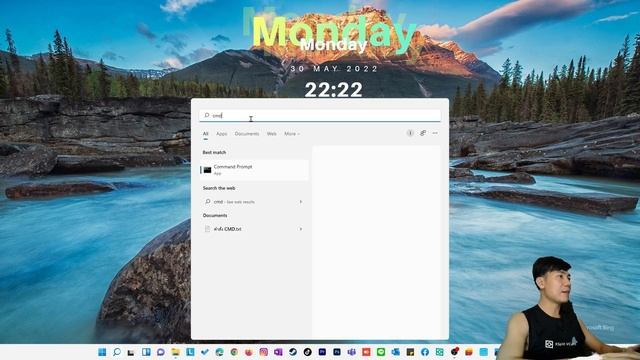640x360 pixels.
Task: Open the Widgets panel from taskbar
Action: [146, 352]
